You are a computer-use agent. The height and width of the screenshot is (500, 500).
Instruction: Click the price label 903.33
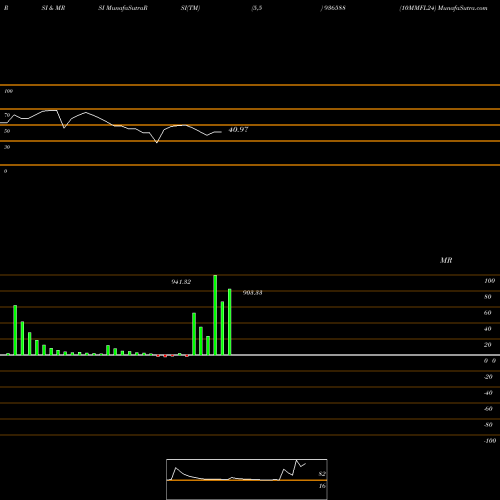pyautogui.click(x=252, y=293)
